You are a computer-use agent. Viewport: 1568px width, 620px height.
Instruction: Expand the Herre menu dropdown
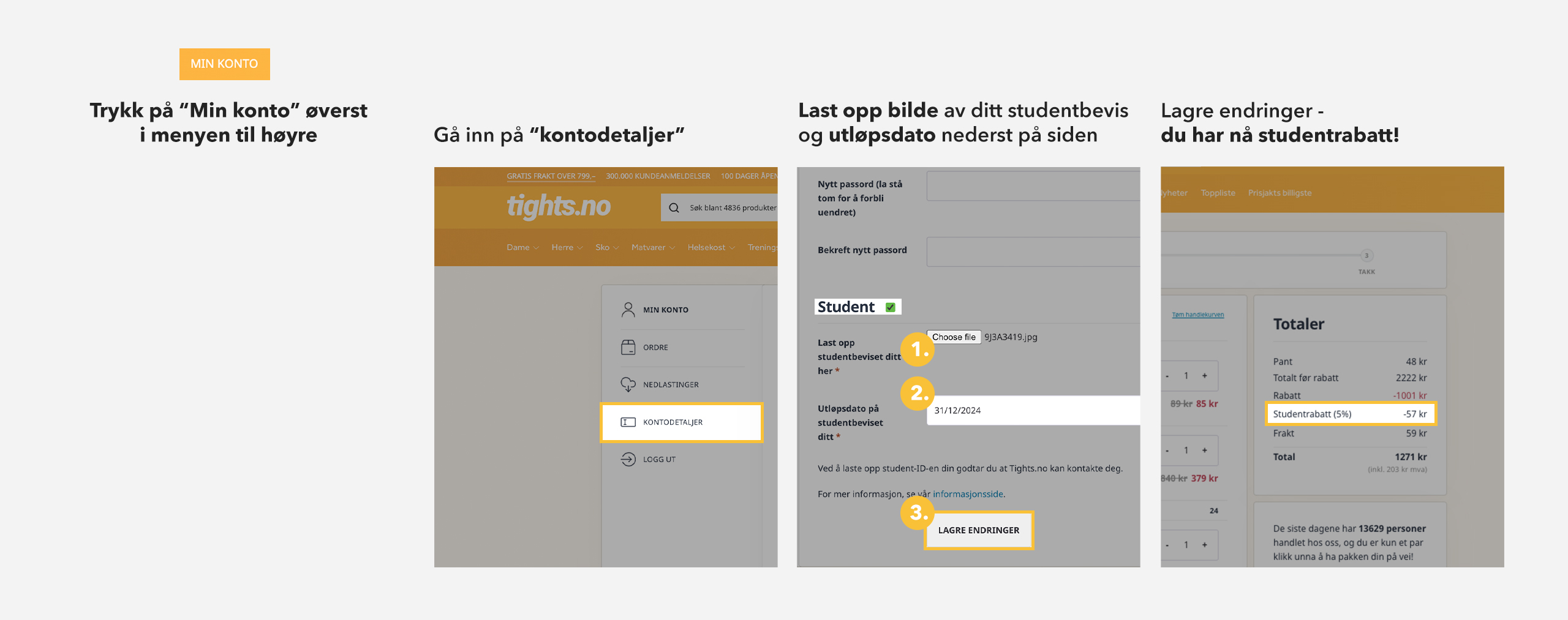[567, 247]
